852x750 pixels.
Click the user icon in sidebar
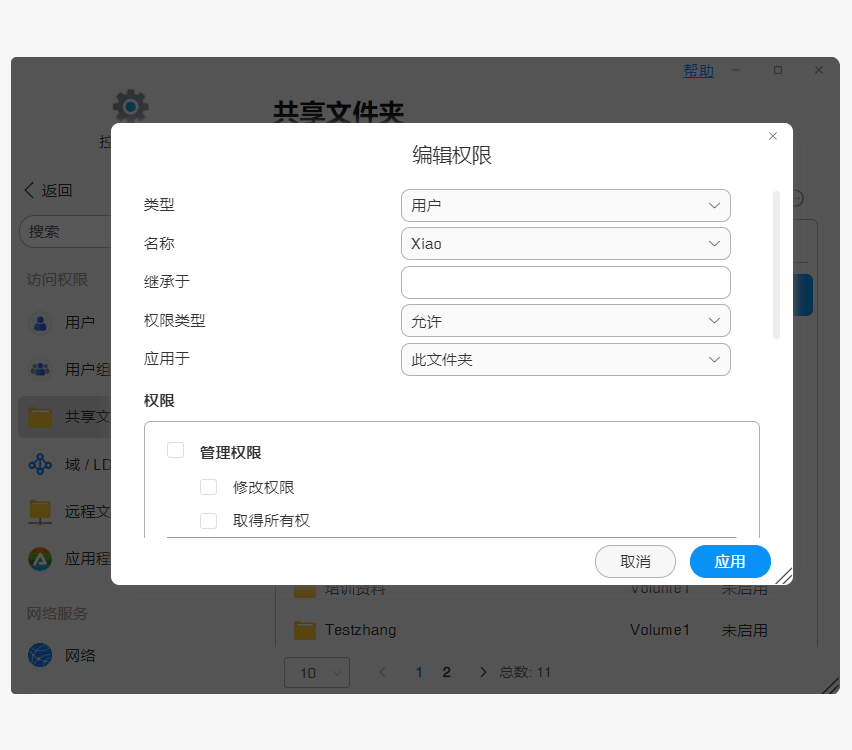point(40,322)
